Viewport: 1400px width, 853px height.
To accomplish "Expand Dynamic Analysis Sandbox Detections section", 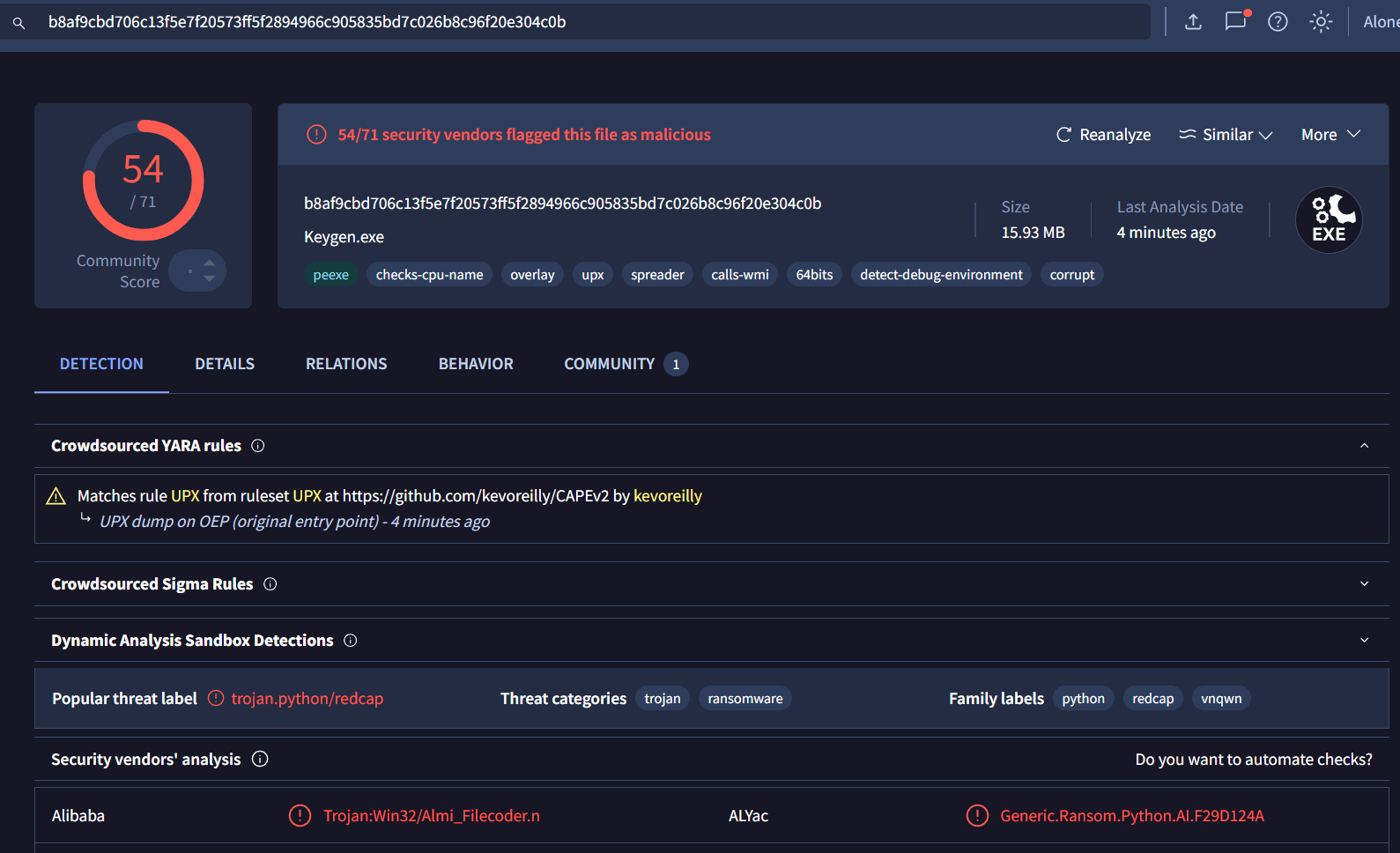I will 1364,641.
